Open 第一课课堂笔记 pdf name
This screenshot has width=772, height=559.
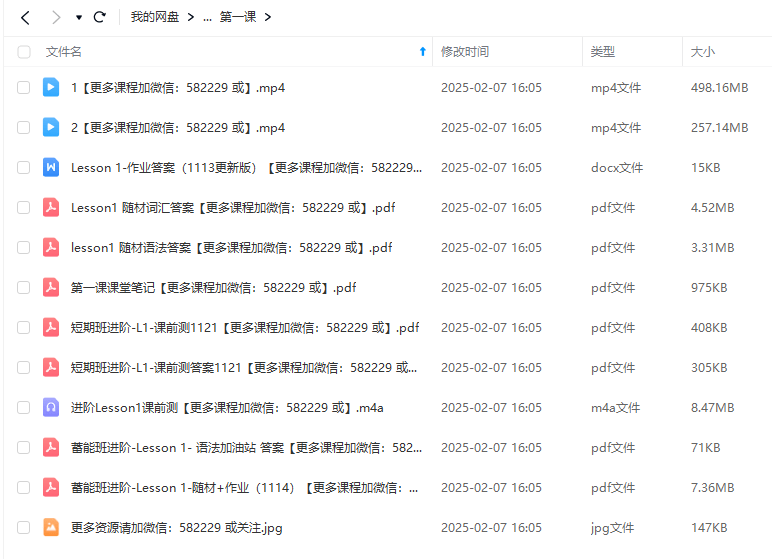[x=213, y=287]
